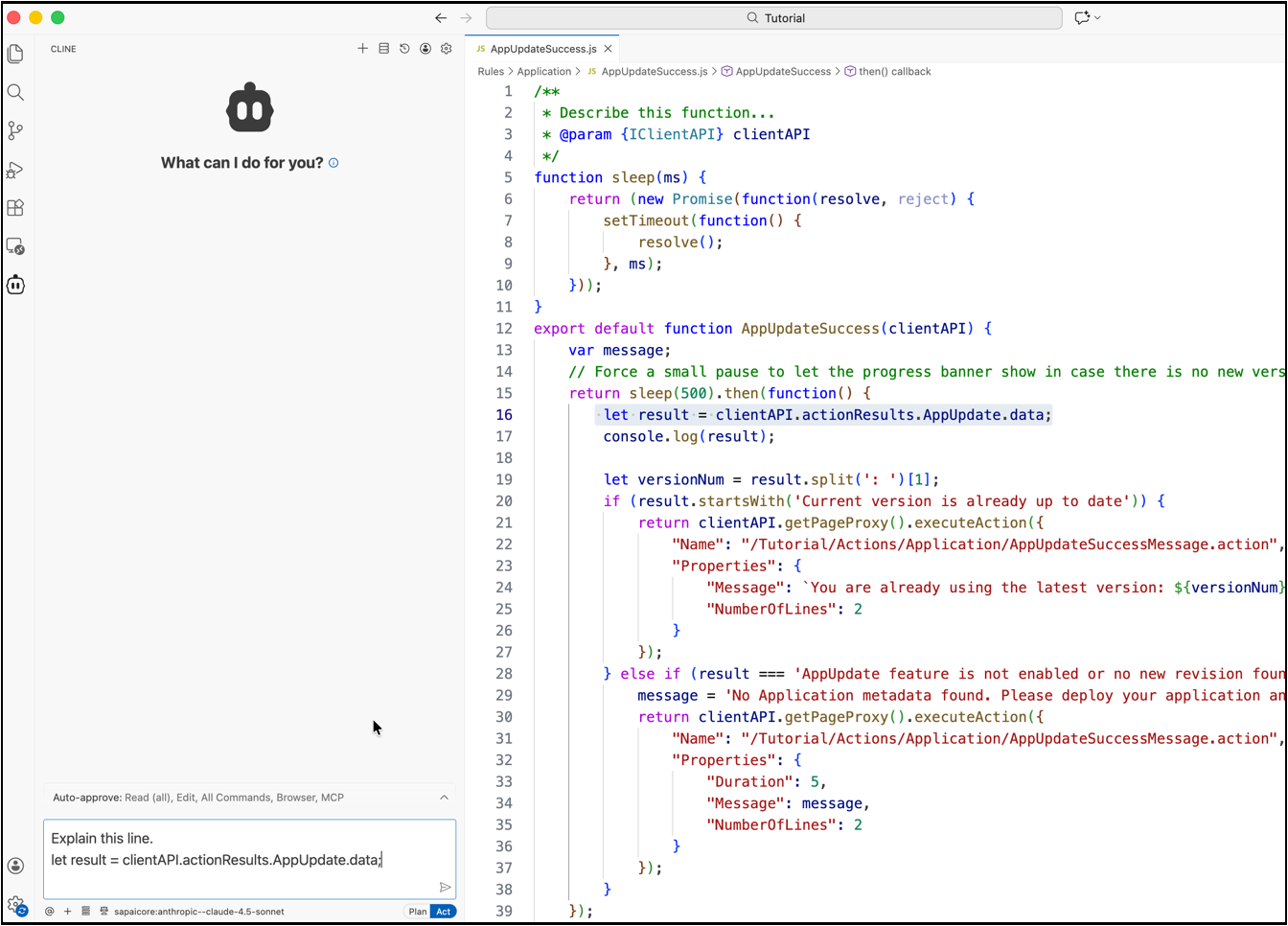Open the Run and Debug view

pos(15,170)
